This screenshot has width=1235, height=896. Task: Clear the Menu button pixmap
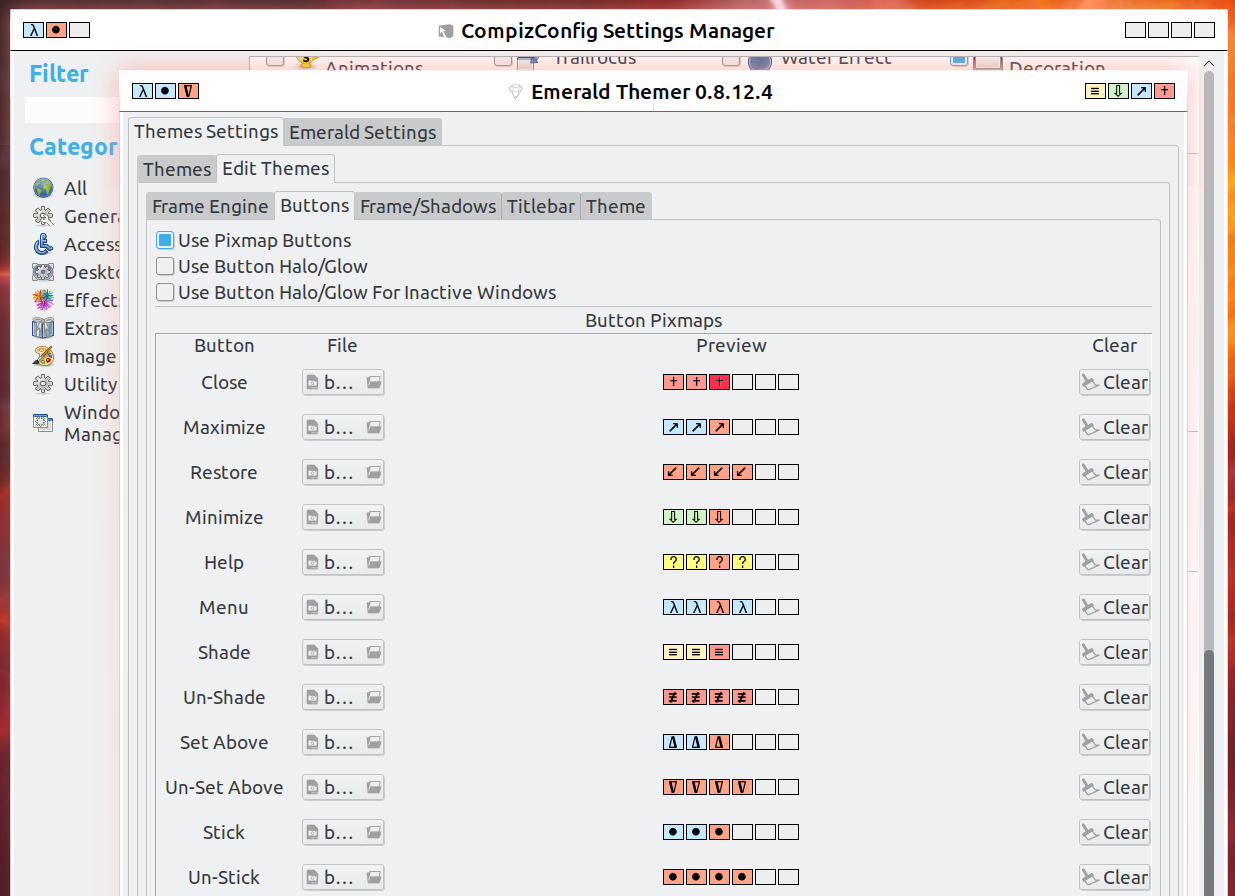pyautogui.click(x=1114, y=608)
